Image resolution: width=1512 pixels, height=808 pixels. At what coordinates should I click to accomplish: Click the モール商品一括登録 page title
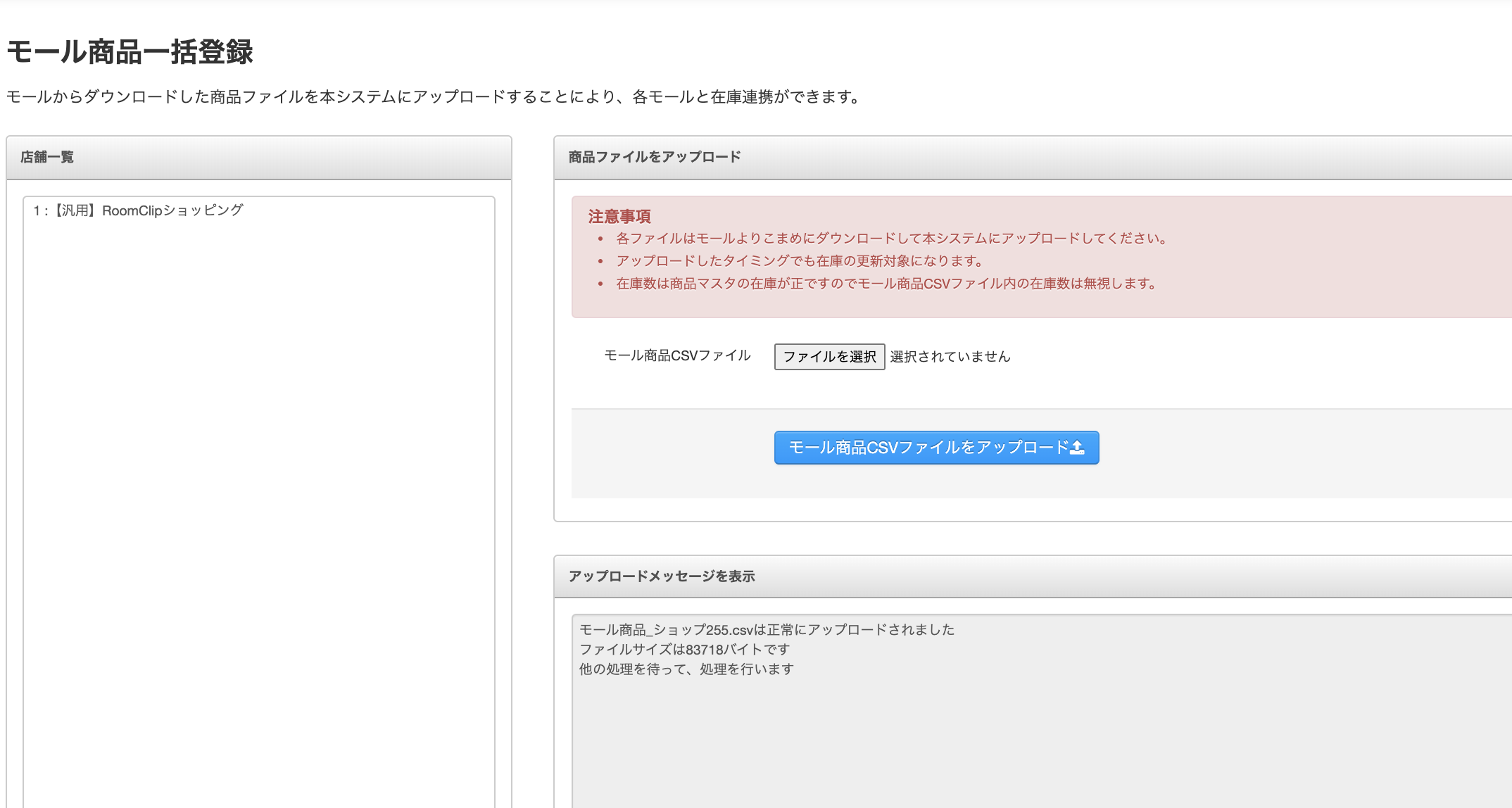[x=130, y=52]
